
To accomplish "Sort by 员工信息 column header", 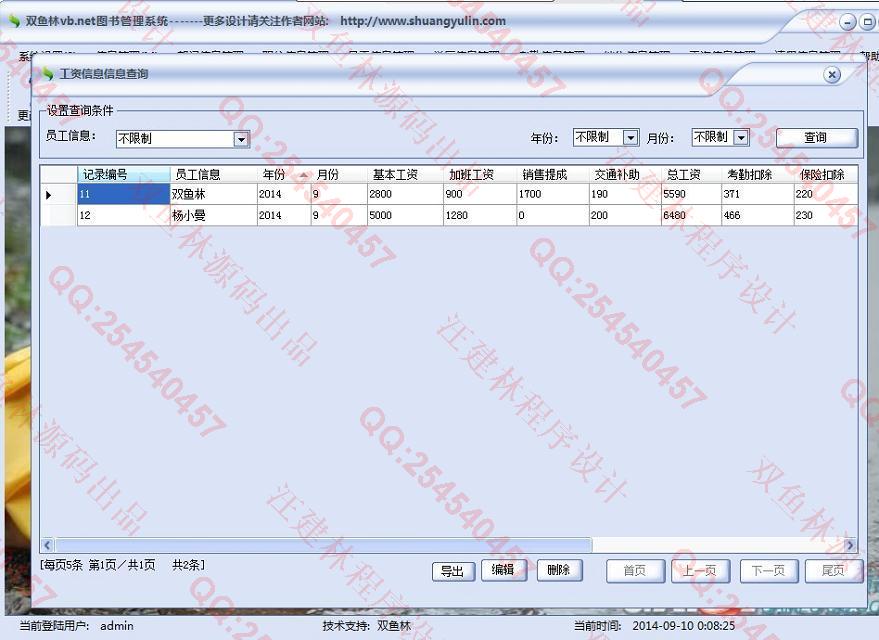I will pyautogui.click(x=214, y=175).
